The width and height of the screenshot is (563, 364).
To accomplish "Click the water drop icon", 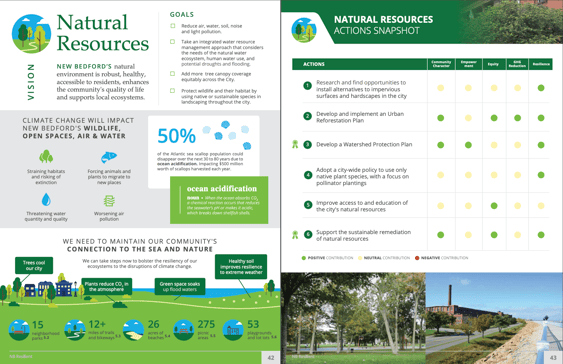I will (46, 199).
